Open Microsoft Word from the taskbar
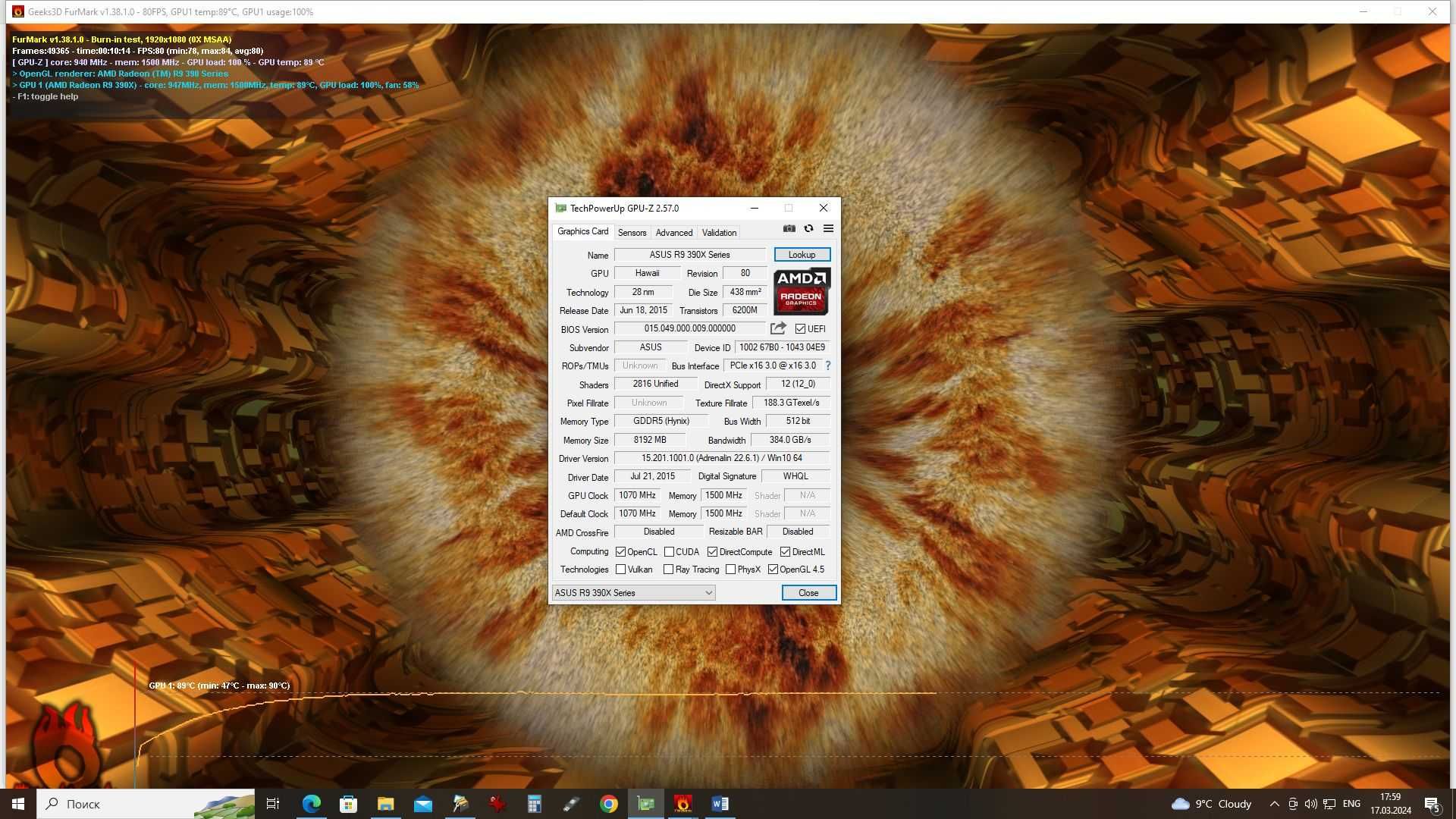Image resolution: width=1456 pixels, height=819 pixels. (x=720, y=804)
